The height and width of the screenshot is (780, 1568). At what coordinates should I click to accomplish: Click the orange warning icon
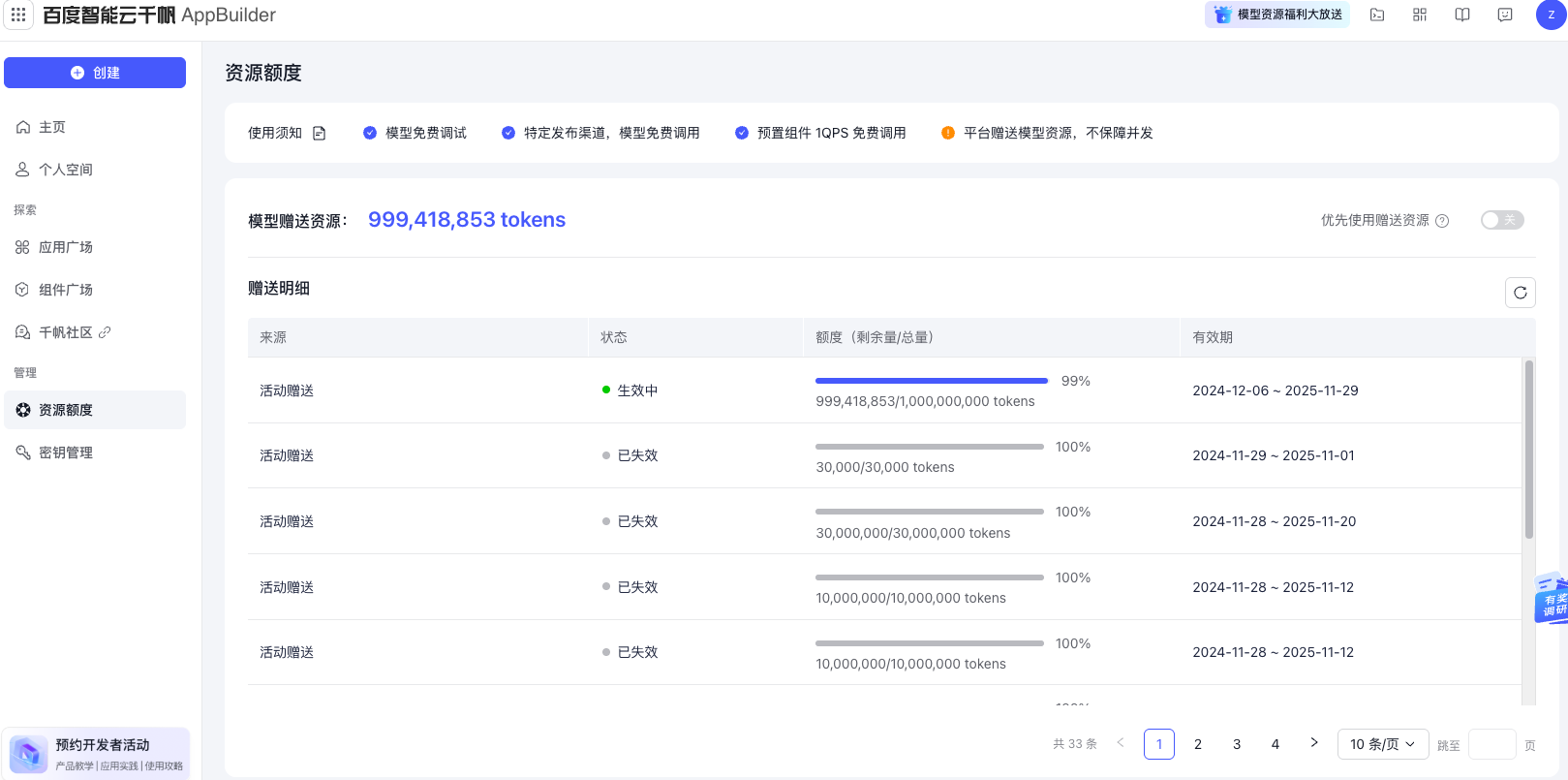tap(948, 133)
